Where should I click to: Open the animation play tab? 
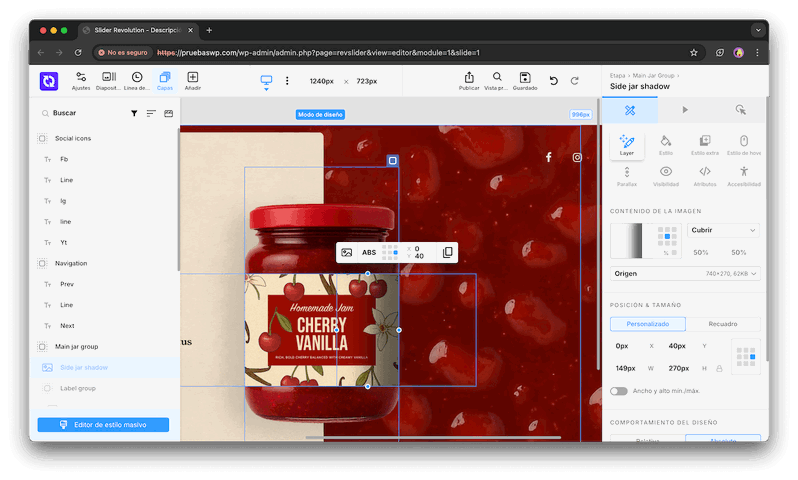[685, 110]
